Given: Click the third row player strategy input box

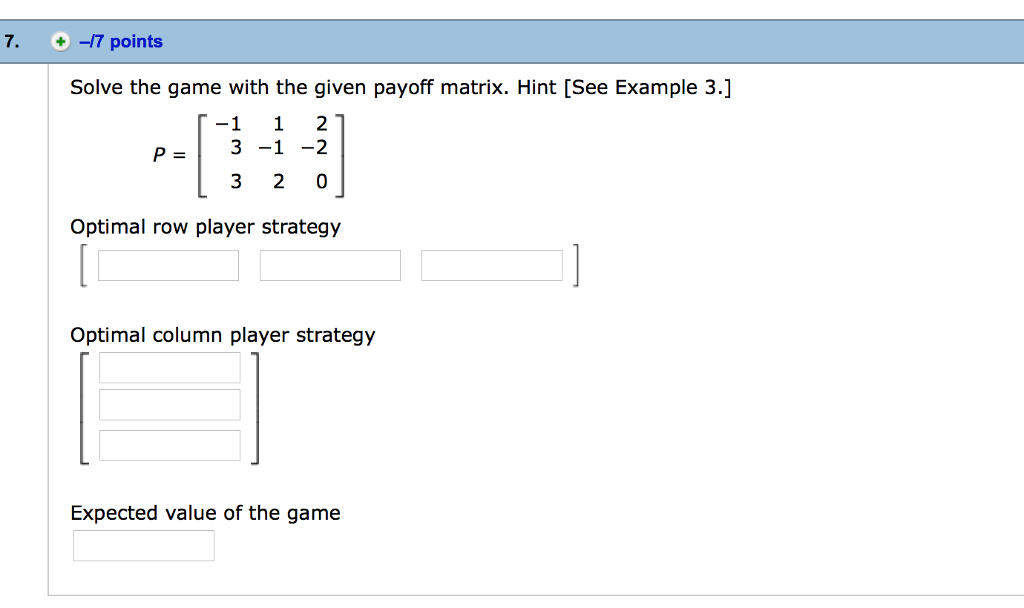Looking at the screenshot, I should coord(491,264).
